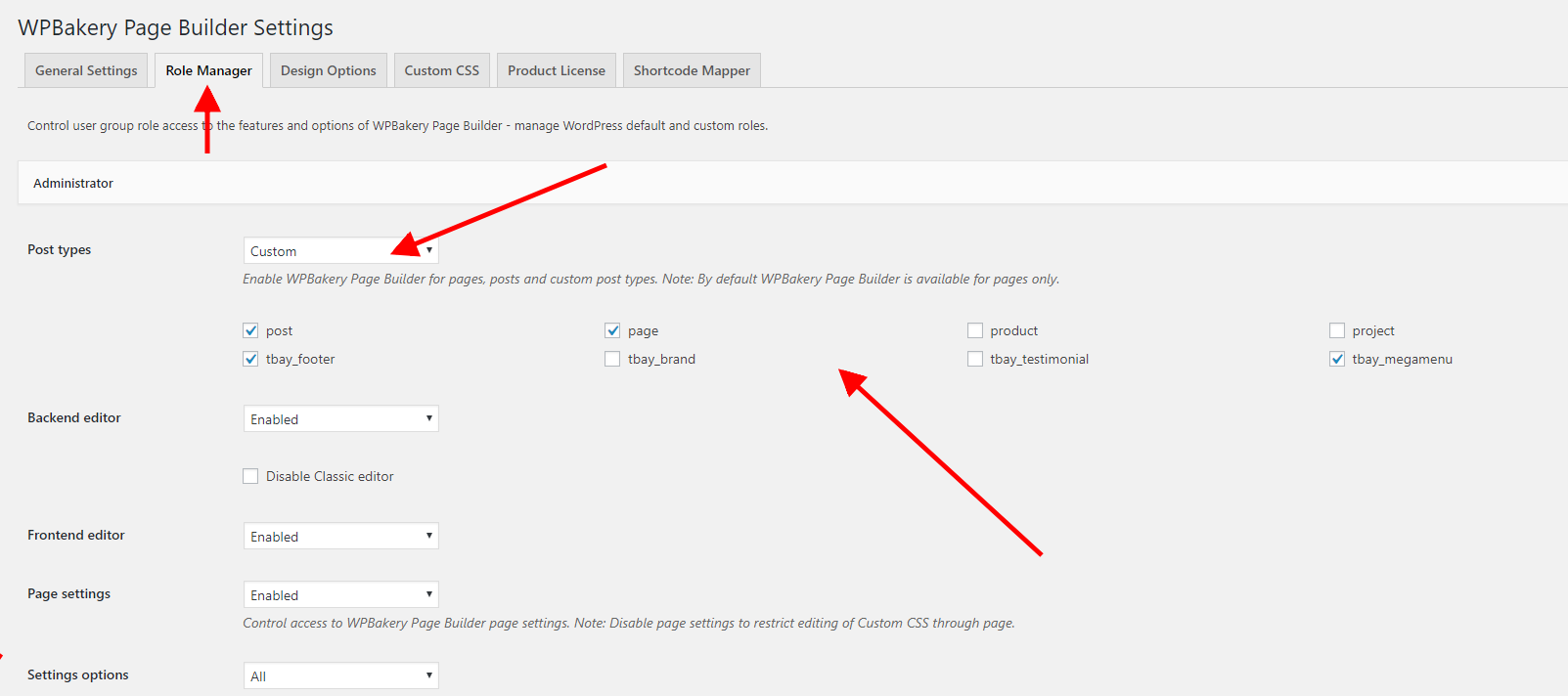Image resolution: width=1568 pixels, height=696 pixels.
Task: Untick the tbay_footer checkbox
Action: 251,359
